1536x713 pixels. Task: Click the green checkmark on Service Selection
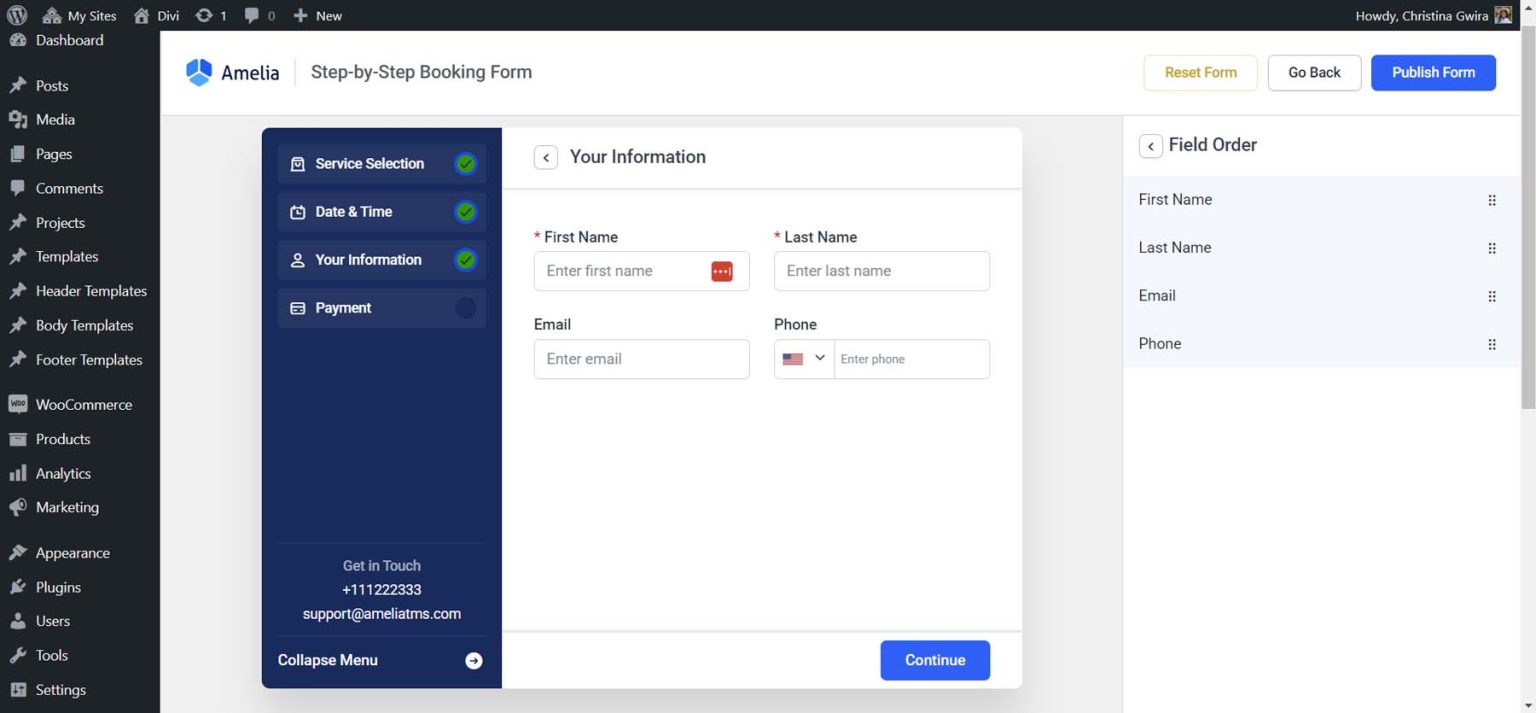(465, 163)
